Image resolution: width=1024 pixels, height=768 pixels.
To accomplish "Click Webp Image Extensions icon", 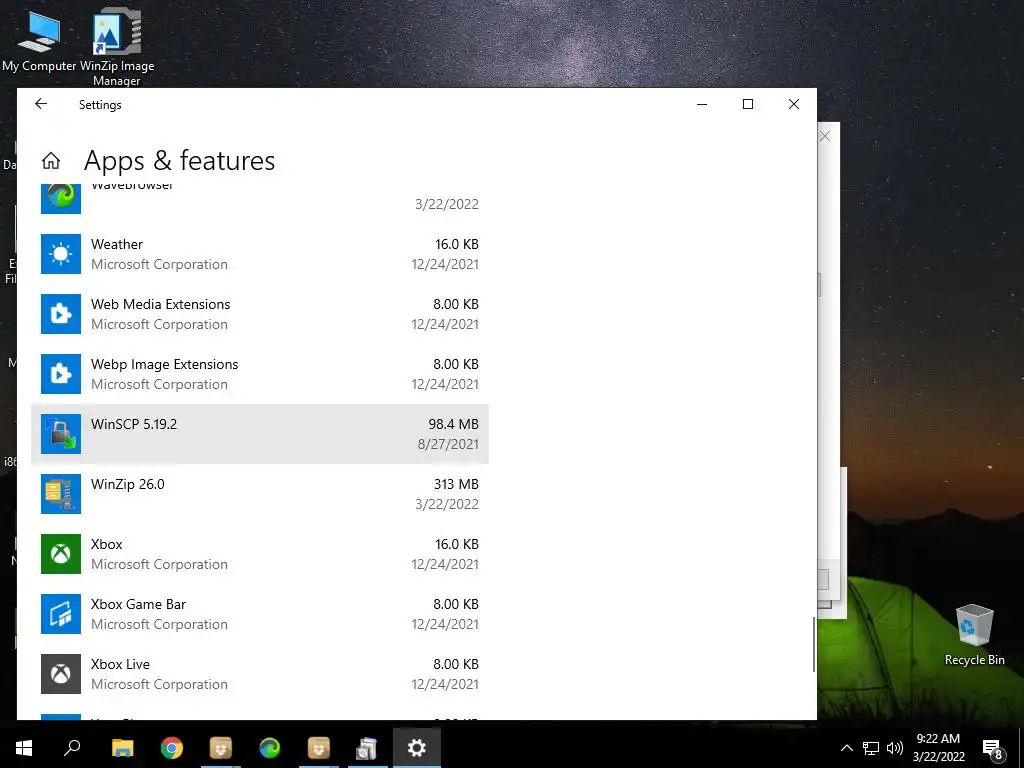I will (x=61, y=374).
